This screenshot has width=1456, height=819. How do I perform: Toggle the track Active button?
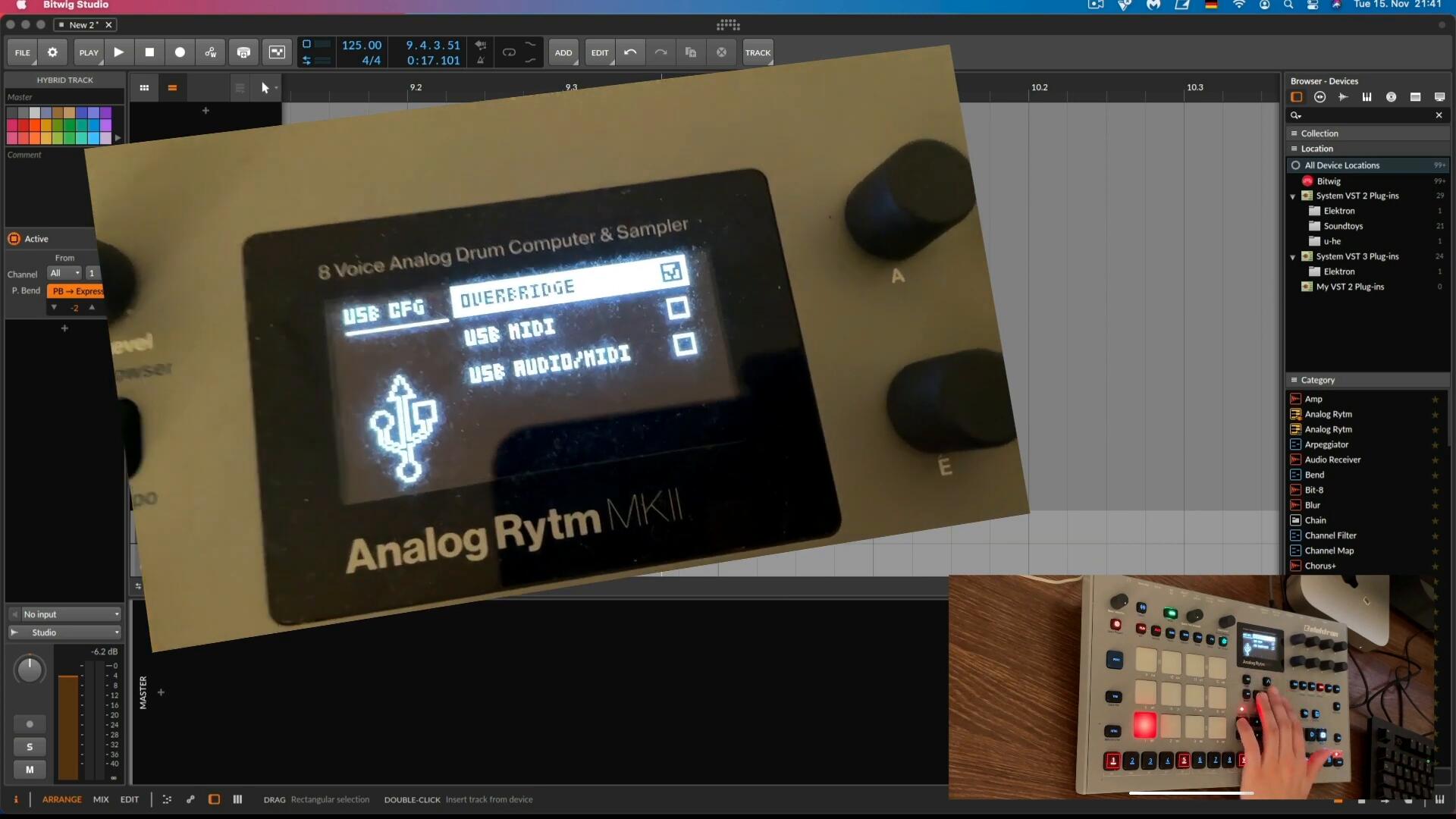click(x=14, y=239)
